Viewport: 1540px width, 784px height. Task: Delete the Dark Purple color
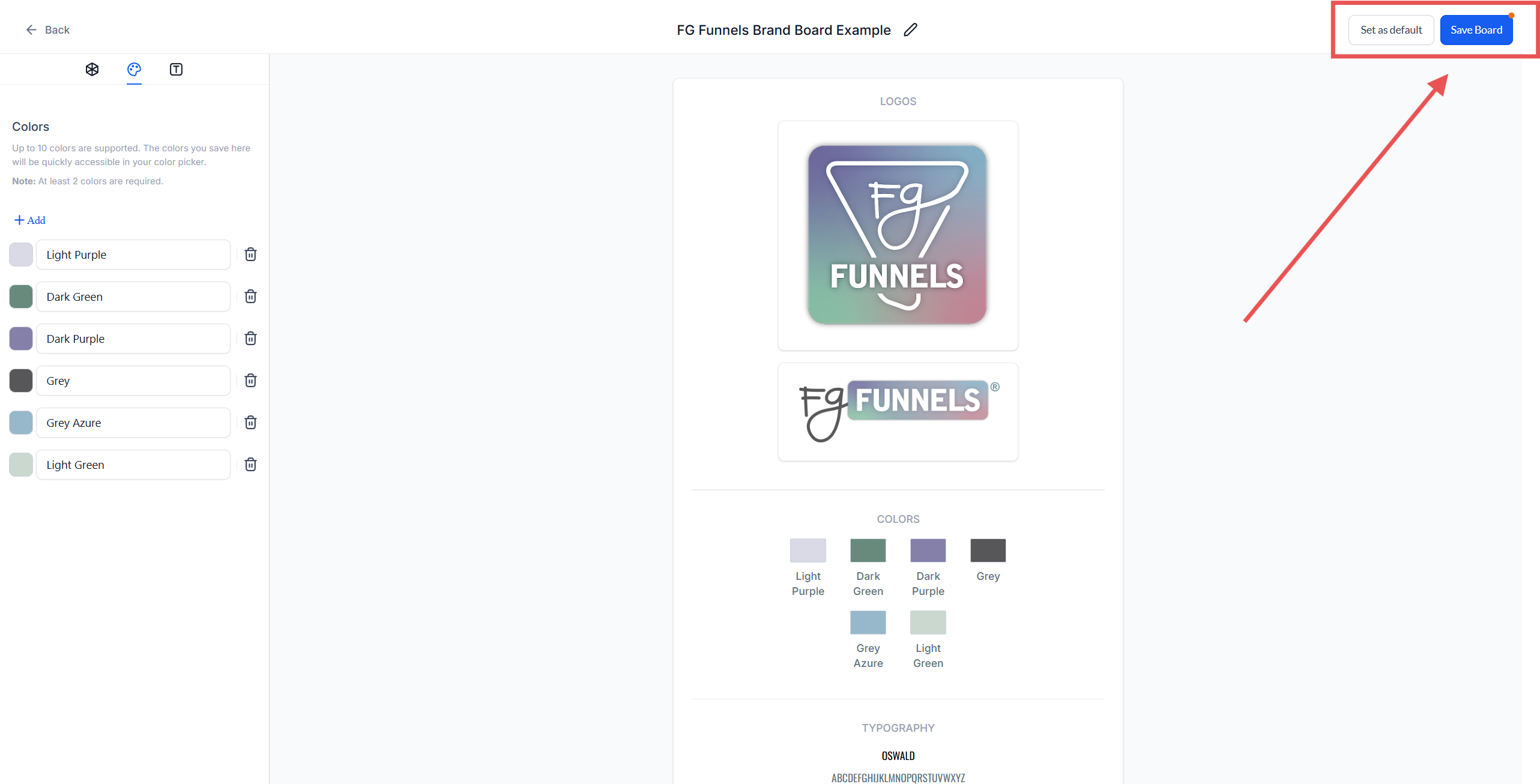[x=250, y=339]
